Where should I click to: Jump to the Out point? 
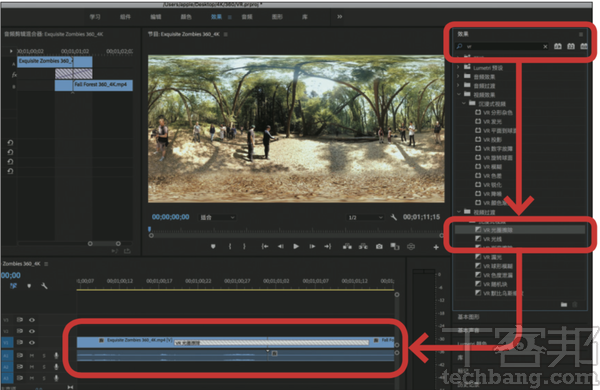[x=328, y=246]
